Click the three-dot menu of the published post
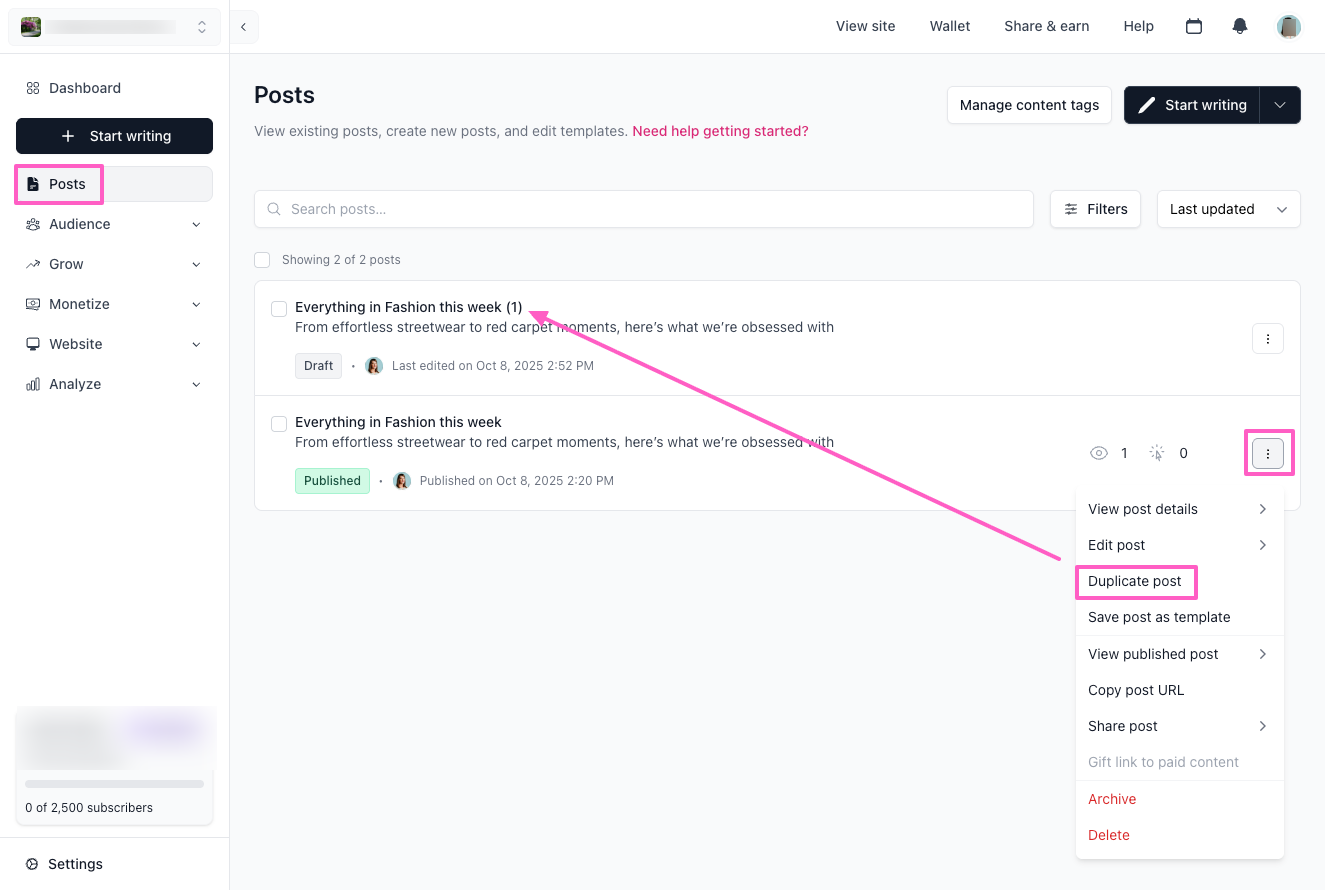 1267,453
